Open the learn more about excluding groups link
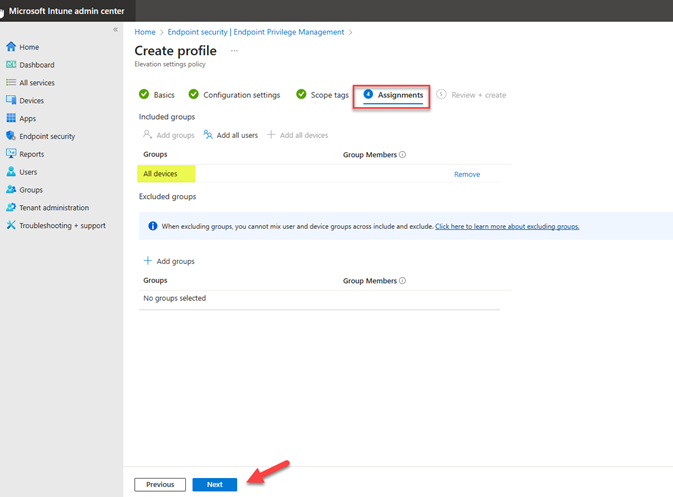 (x=507, y=226)
